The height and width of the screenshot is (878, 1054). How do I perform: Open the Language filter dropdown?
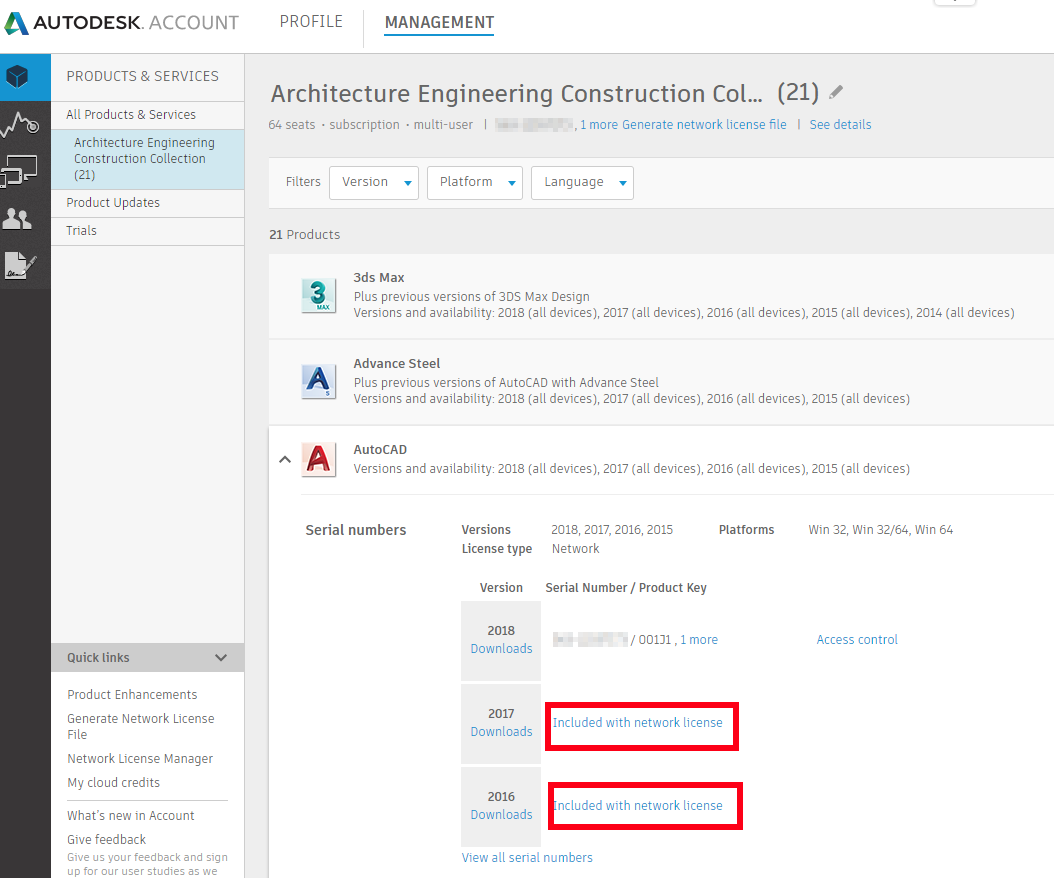coord(582,182)
